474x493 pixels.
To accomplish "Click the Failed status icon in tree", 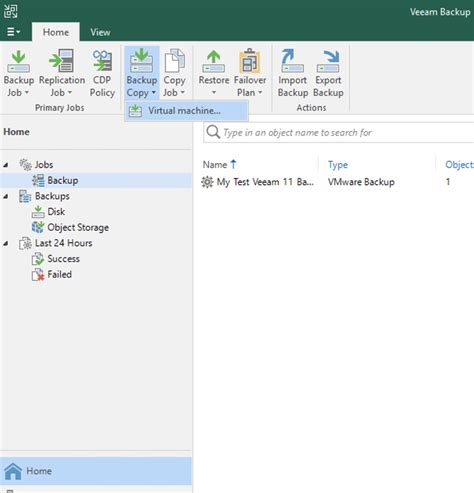I will (x=38, y=275).
